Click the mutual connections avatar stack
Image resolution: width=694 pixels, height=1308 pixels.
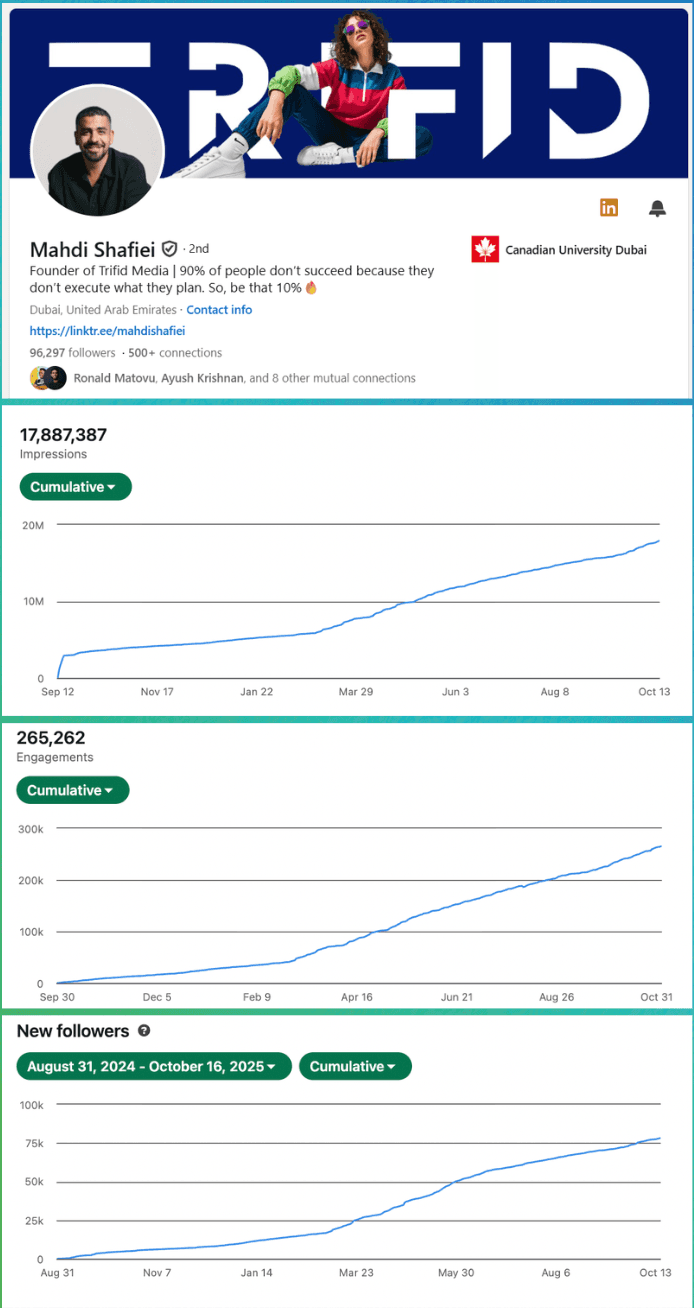pyautogui.click(x=47, y=377)
